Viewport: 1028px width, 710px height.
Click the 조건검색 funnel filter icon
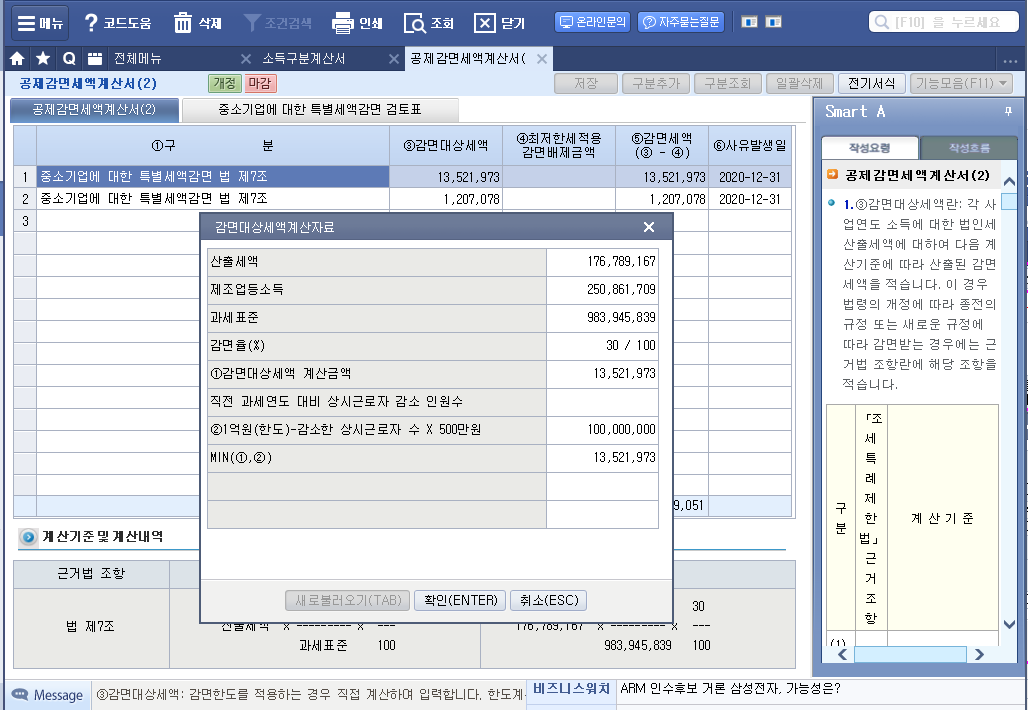pos(252,23)
